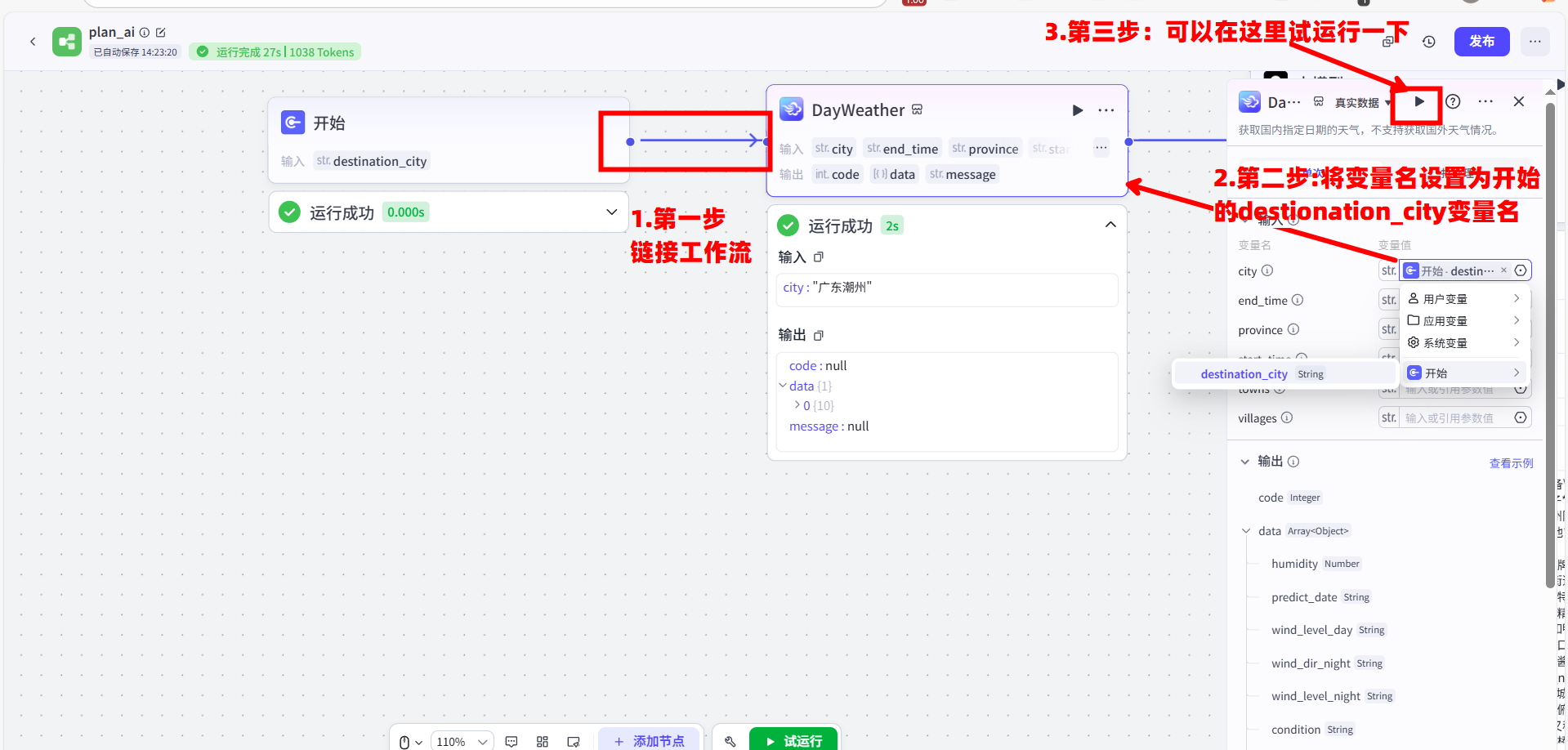Open the 真实数据 dropdown
The image size is (1568, 750).
pos(1362,103)
